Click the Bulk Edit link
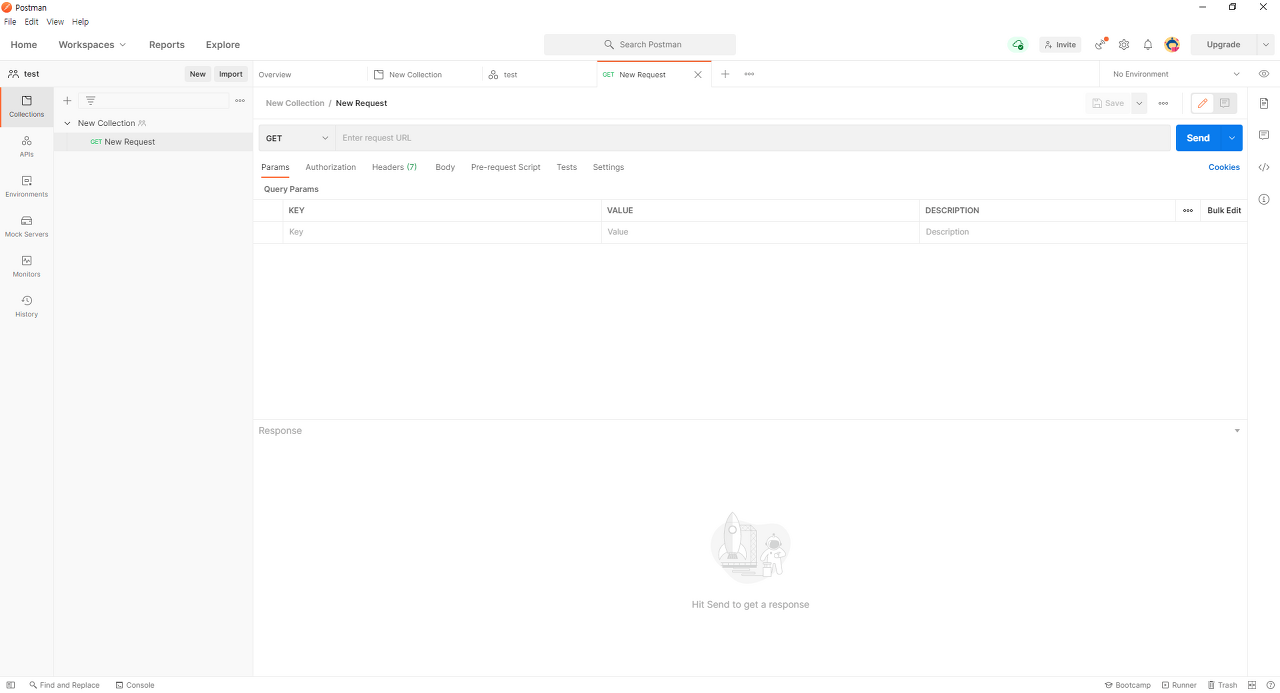 point(1224,211)
